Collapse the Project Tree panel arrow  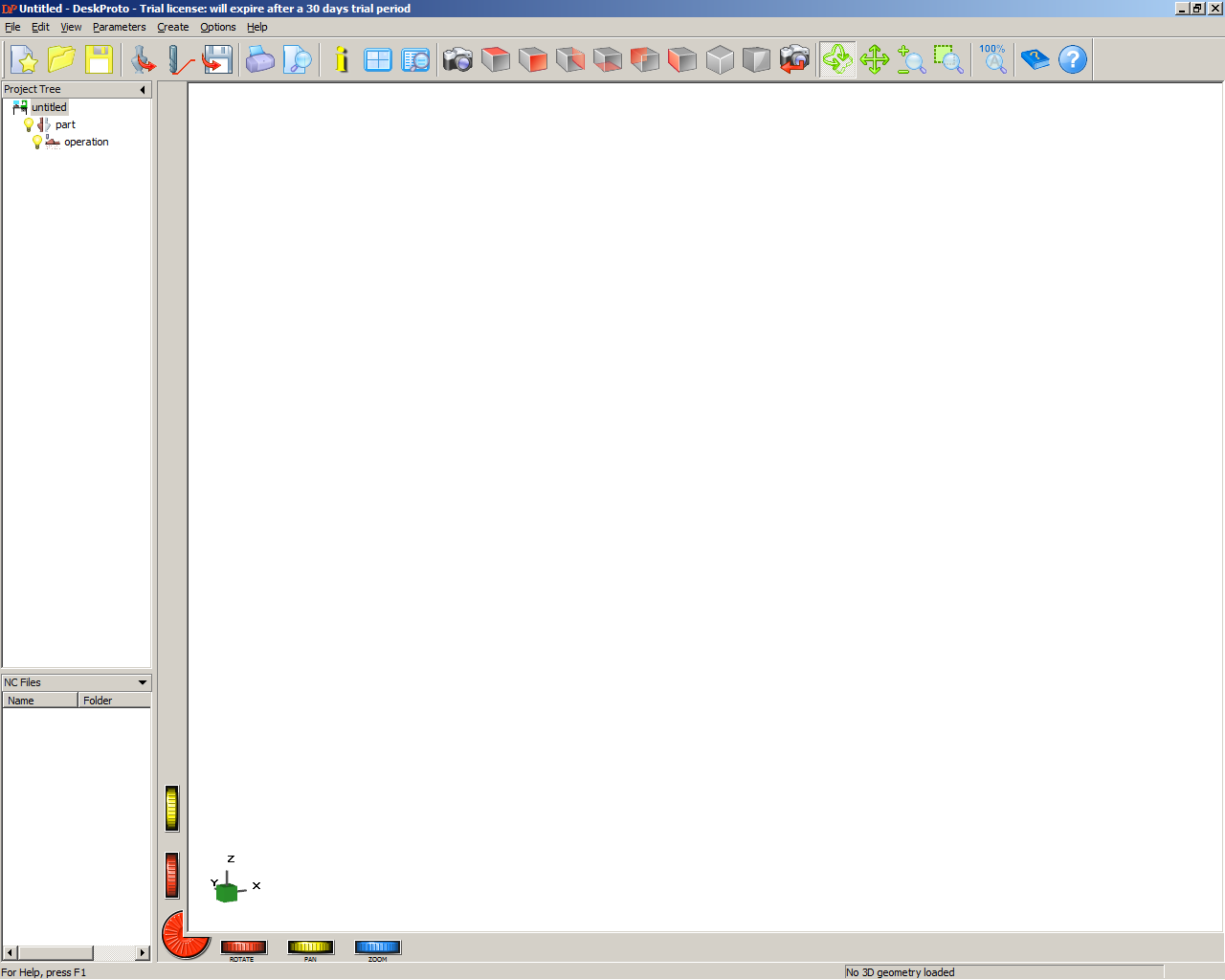(143, 90)
